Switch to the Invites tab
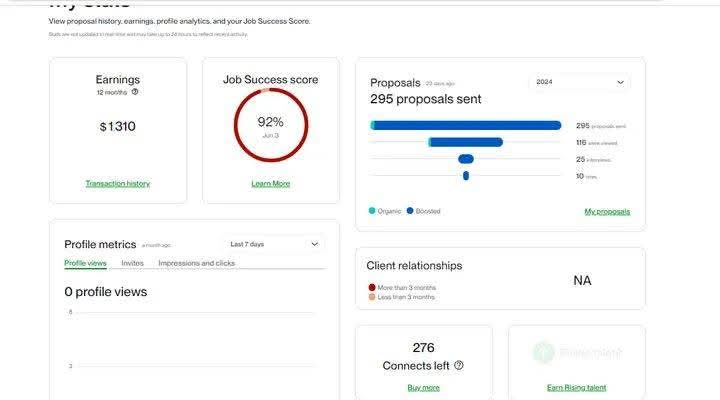Viewport: 720px width, 400px height. 132,263
